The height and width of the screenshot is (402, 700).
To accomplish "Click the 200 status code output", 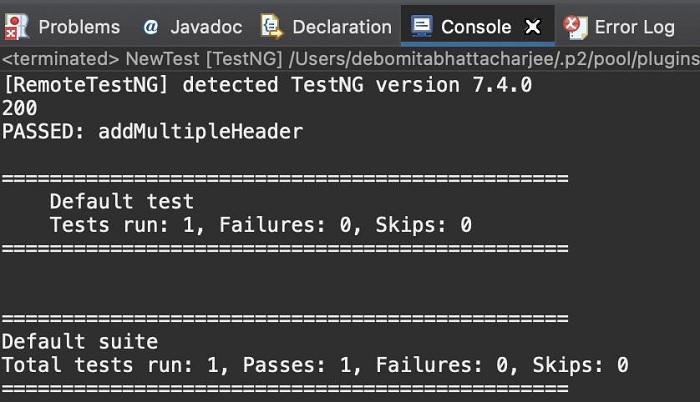I will pos(20,108).
